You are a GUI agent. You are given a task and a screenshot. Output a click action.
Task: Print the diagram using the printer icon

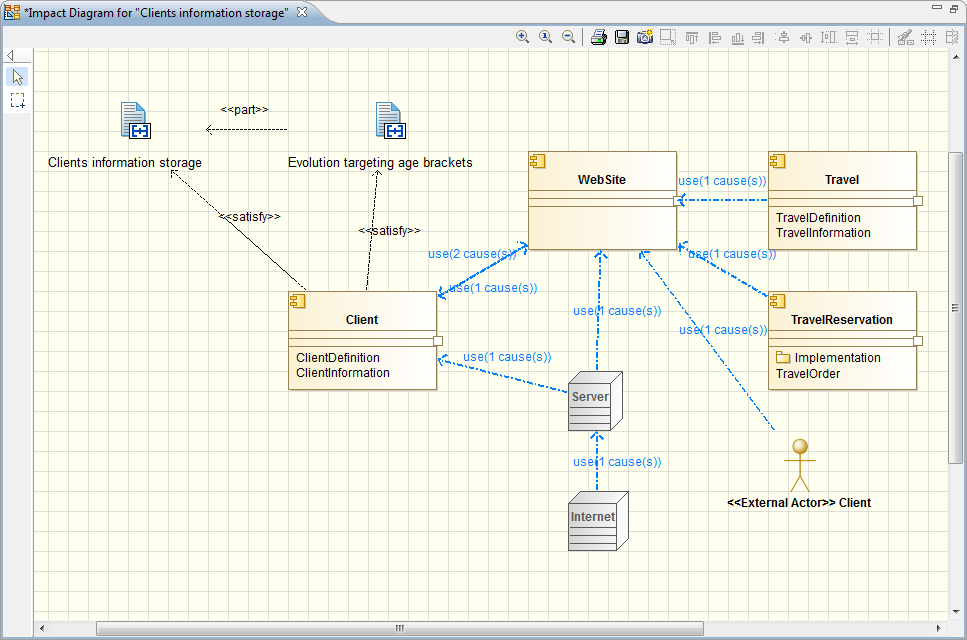click(x=598, y=37)
